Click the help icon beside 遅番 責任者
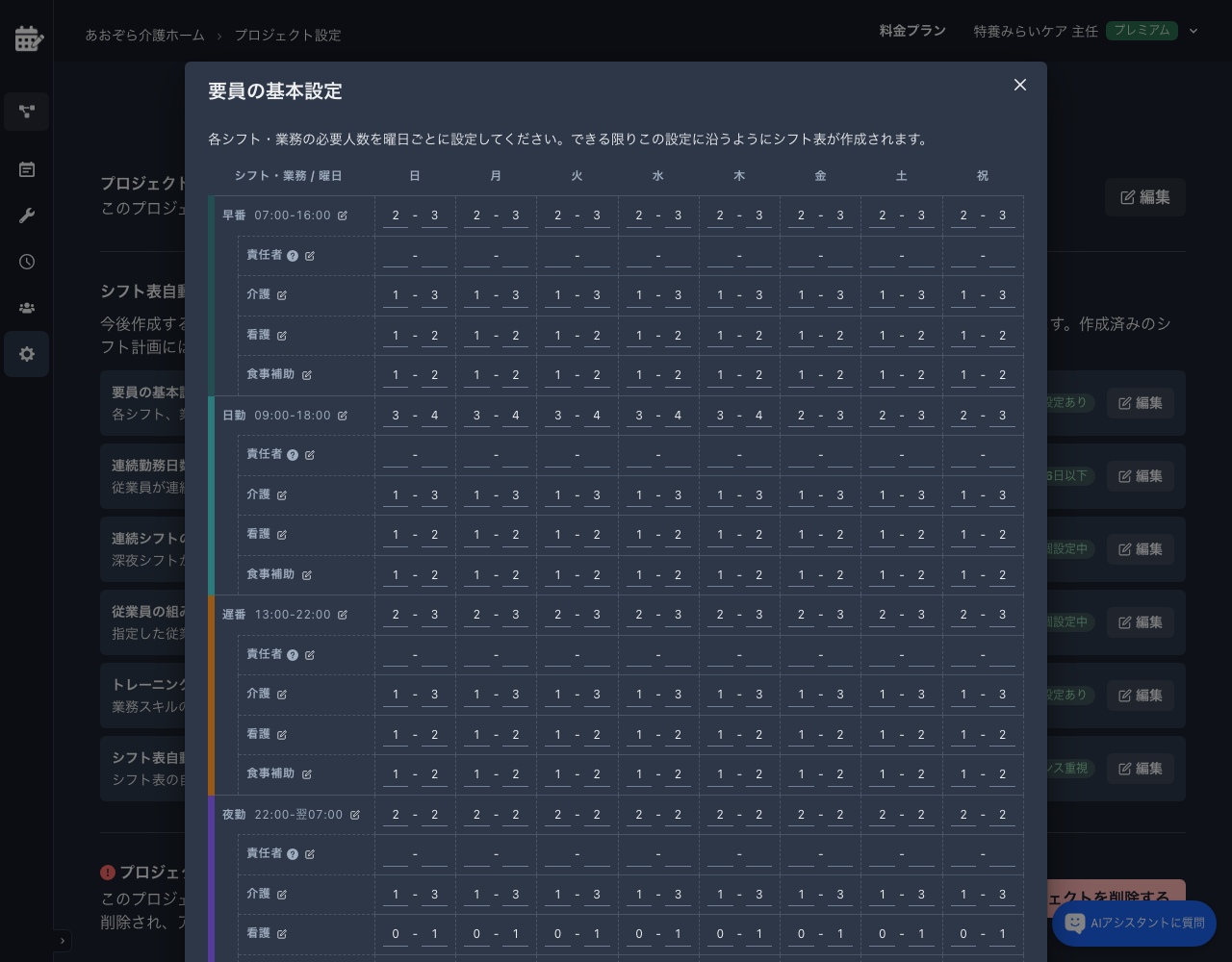 point(293,655)
